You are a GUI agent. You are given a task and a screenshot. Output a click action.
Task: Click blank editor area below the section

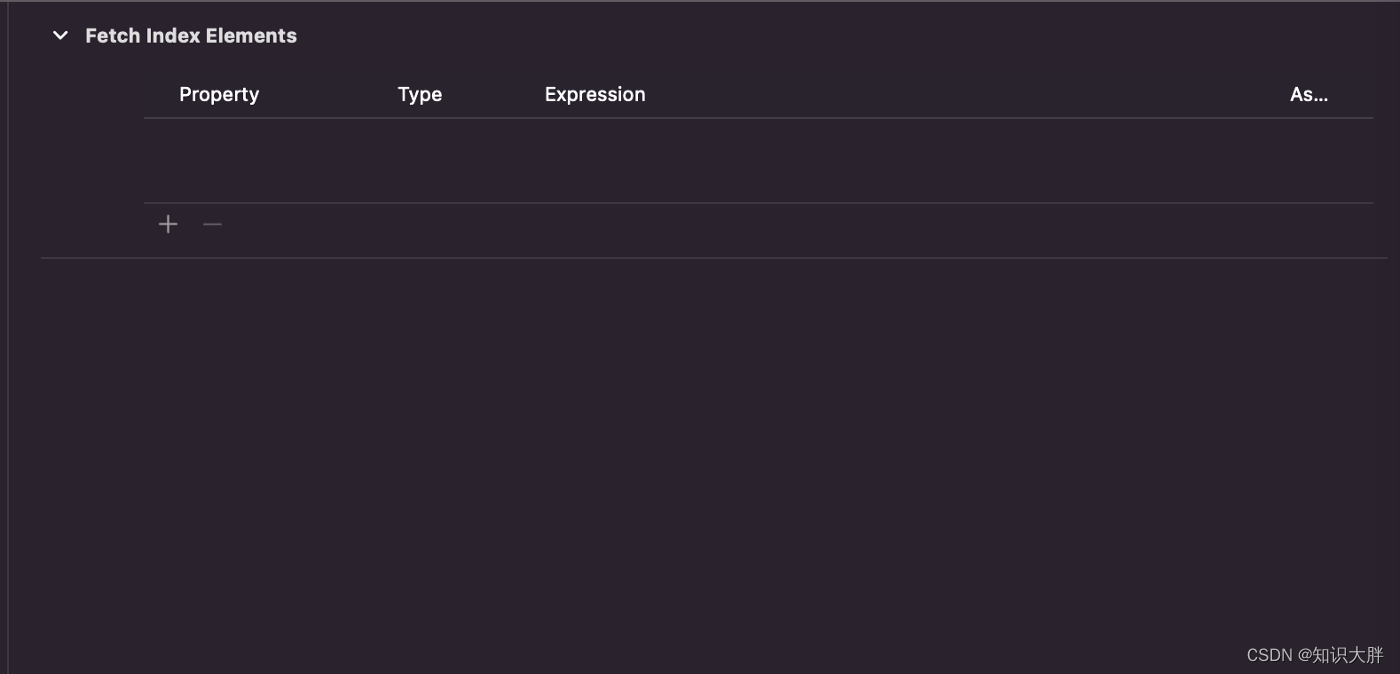tap(700, 450)
